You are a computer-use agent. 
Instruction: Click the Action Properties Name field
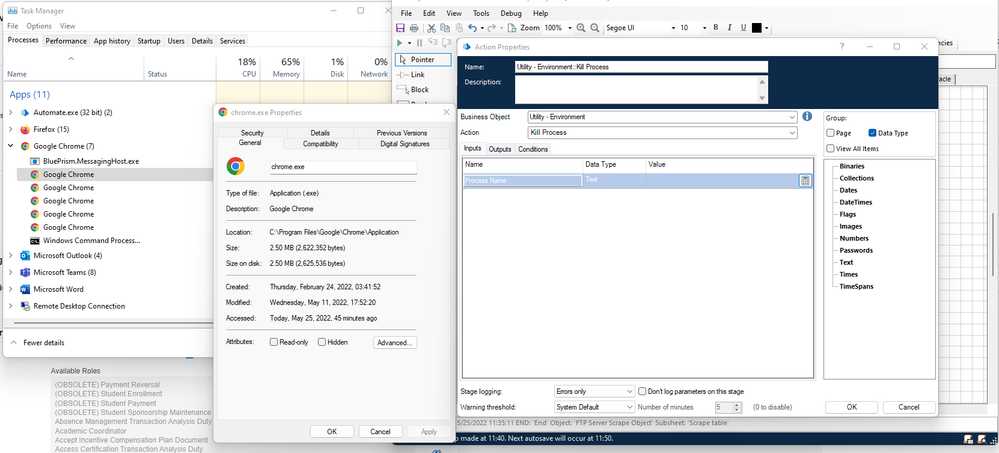coord(642,67)
